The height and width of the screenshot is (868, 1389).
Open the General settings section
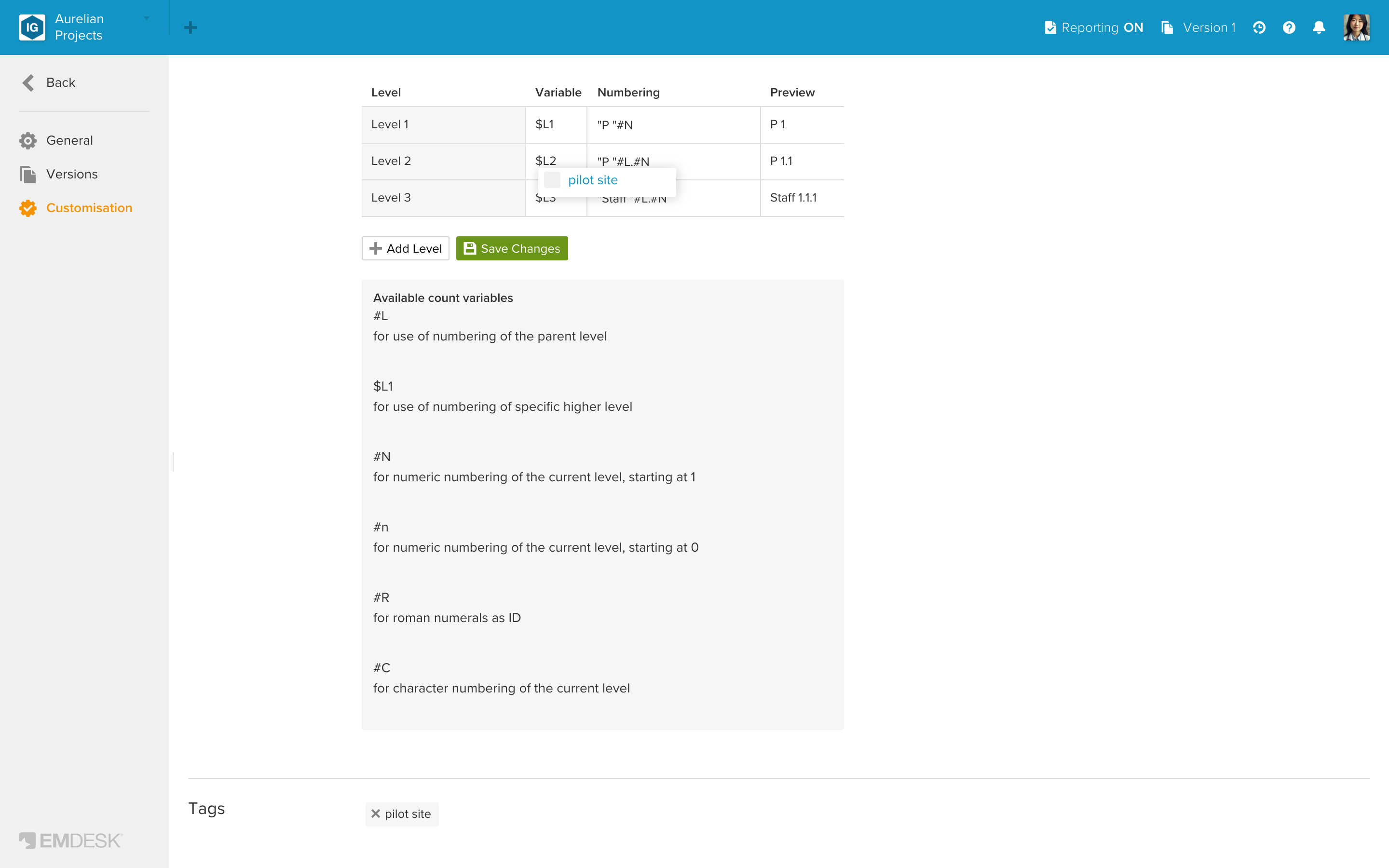point(69,141)
